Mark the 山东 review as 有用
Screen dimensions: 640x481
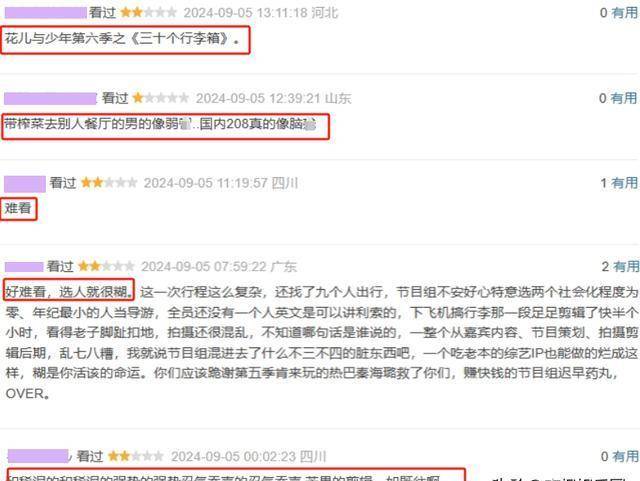click(624, 98)
